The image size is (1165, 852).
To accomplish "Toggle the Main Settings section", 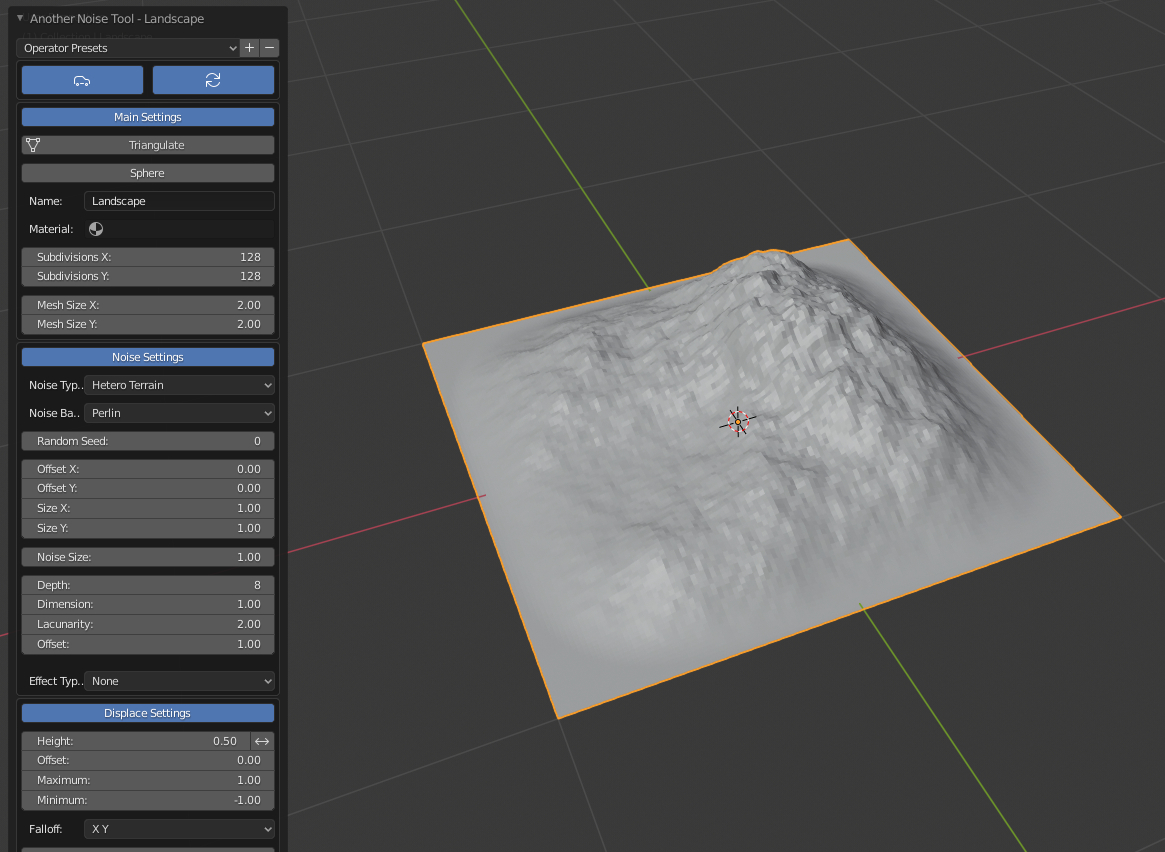I will pyautogui.click(x=148, y=117).
